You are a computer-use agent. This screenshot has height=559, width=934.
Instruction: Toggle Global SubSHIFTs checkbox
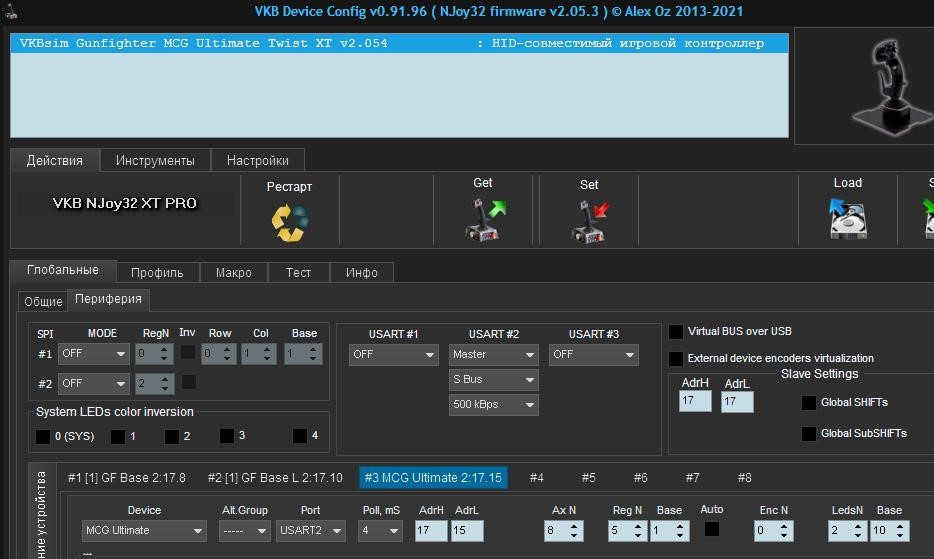click(x=809, y=434)
